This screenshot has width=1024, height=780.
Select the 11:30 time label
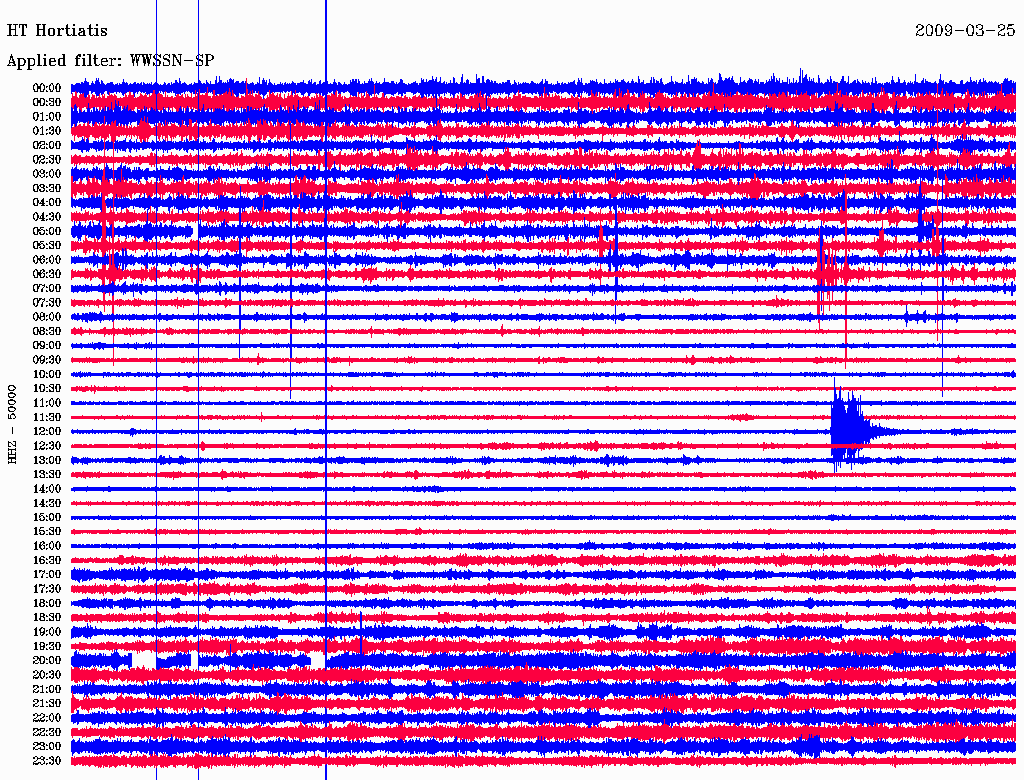(x=47, y=417)
